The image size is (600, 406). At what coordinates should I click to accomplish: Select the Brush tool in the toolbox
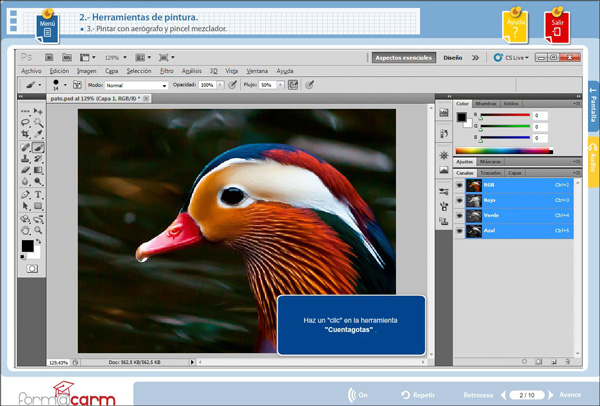point(39,147)
